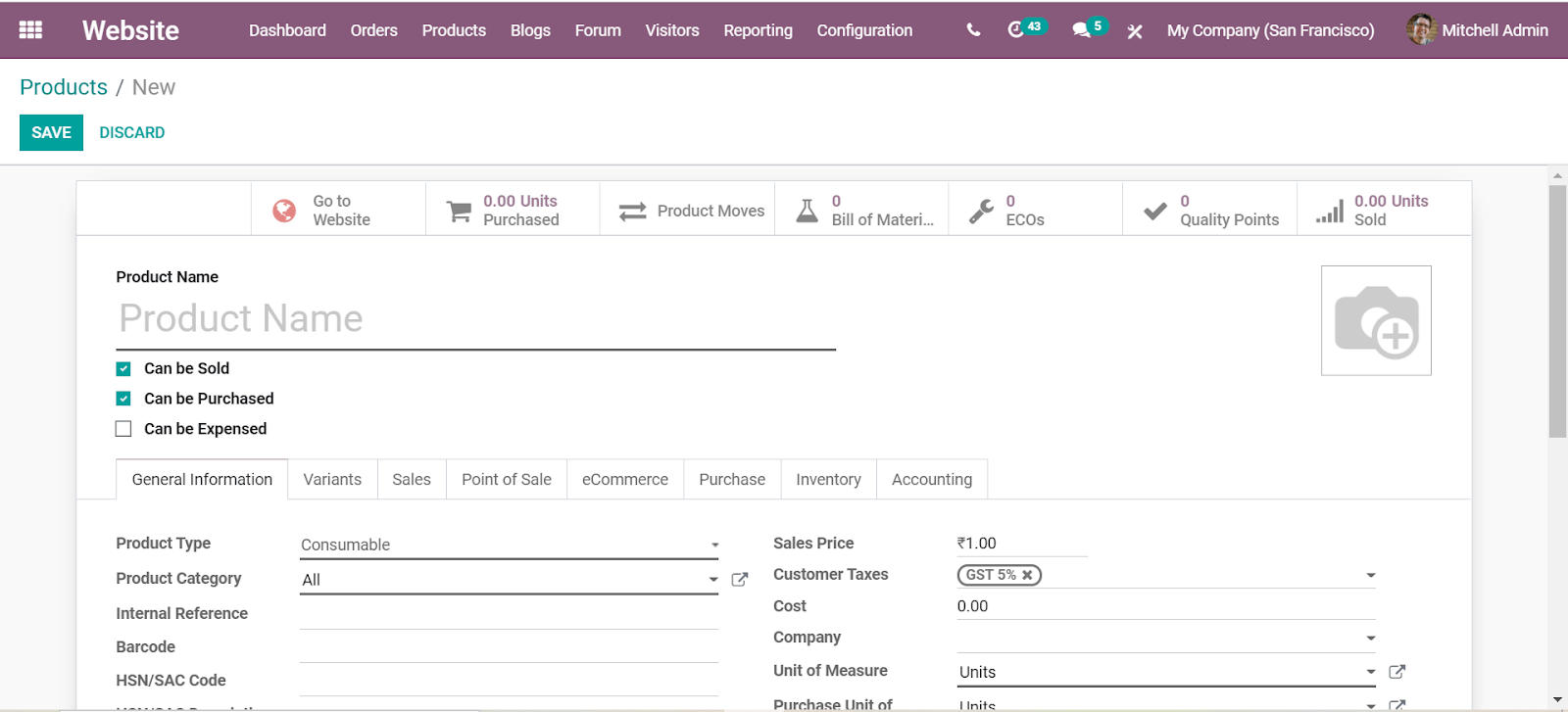
Task: Open Product Category dropdown arrow
Action: pos(713,580)
